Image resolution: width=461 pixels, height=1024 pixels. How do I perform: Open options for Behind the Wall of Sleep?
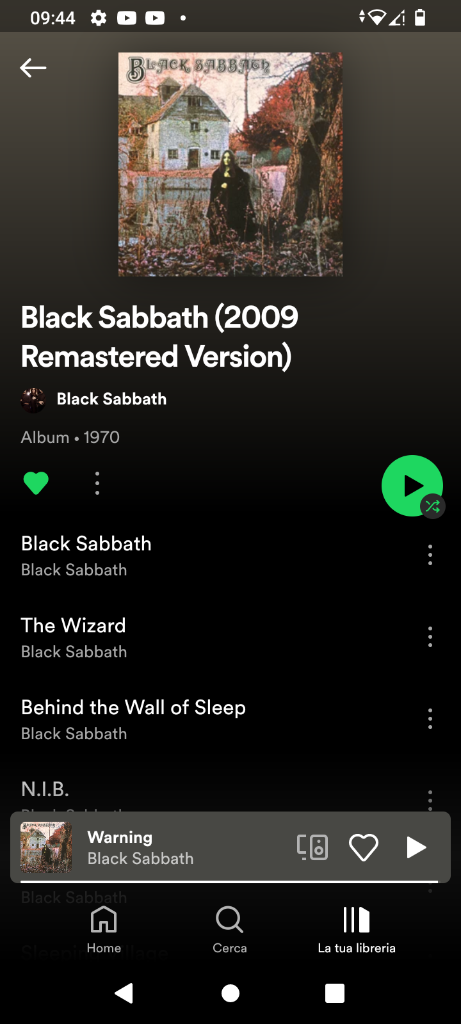430,718
